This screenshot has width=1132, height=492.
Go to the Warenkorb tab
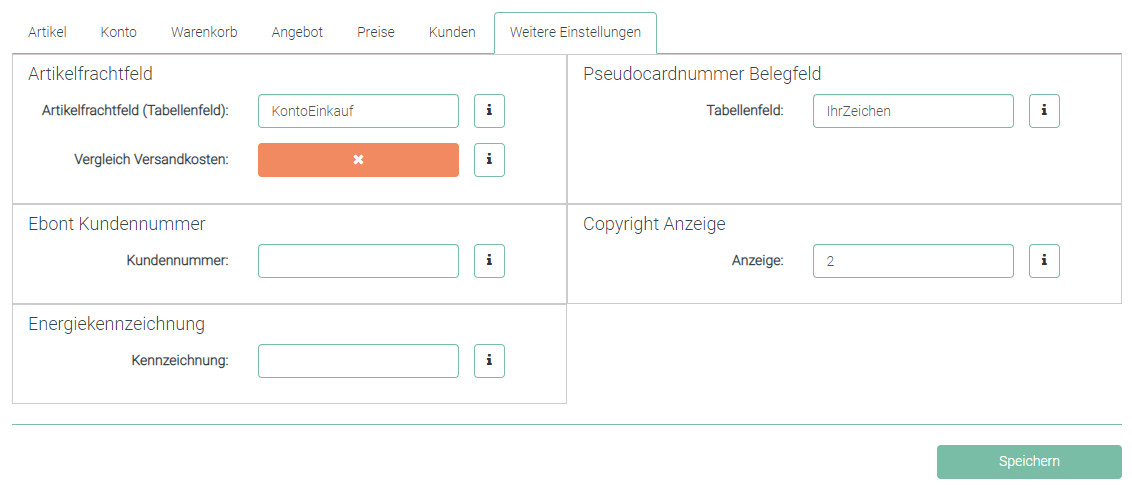point(204,32)
